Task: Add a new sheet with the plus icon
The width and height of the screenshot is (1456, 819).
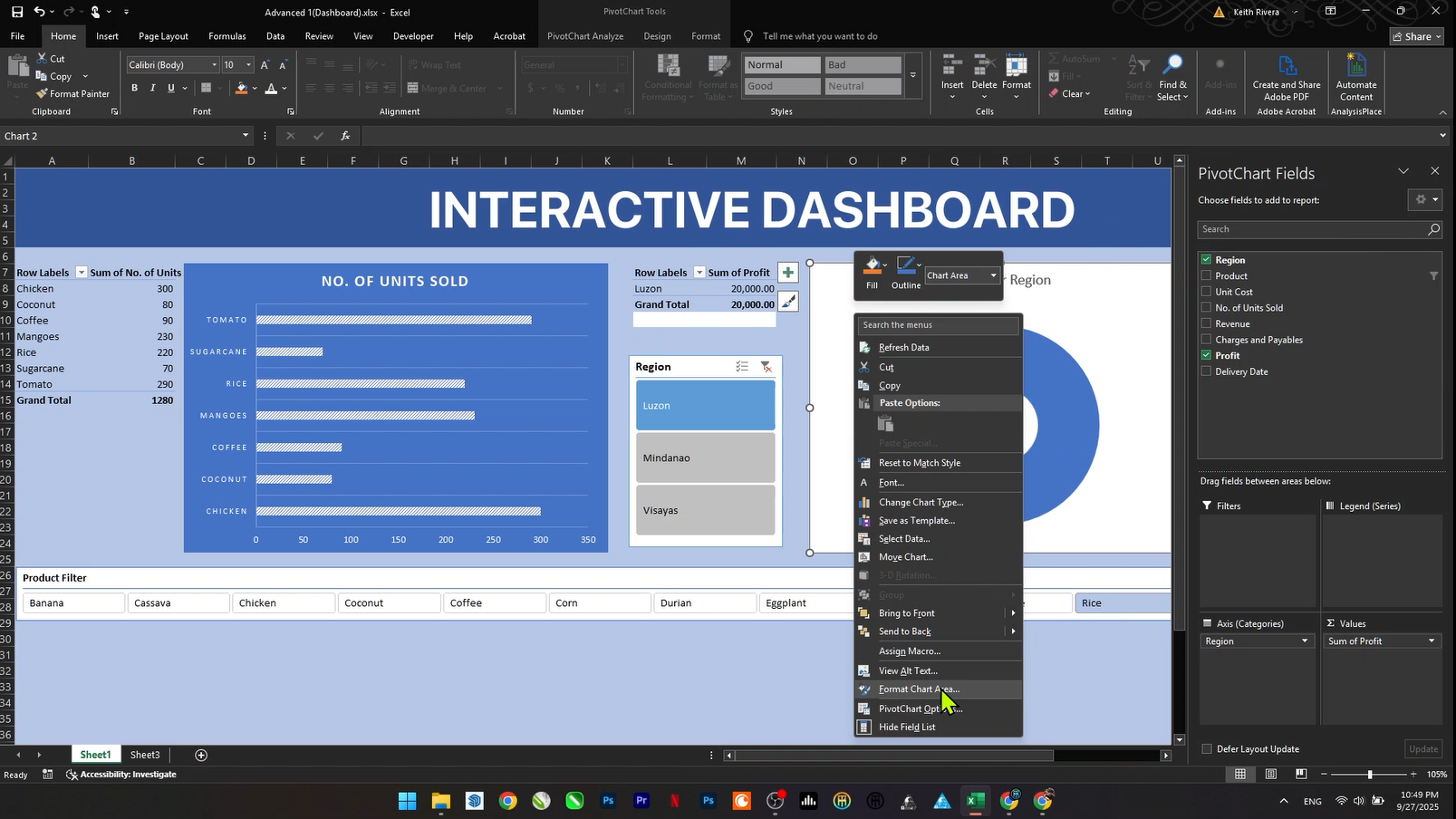Action: (201, 755)
